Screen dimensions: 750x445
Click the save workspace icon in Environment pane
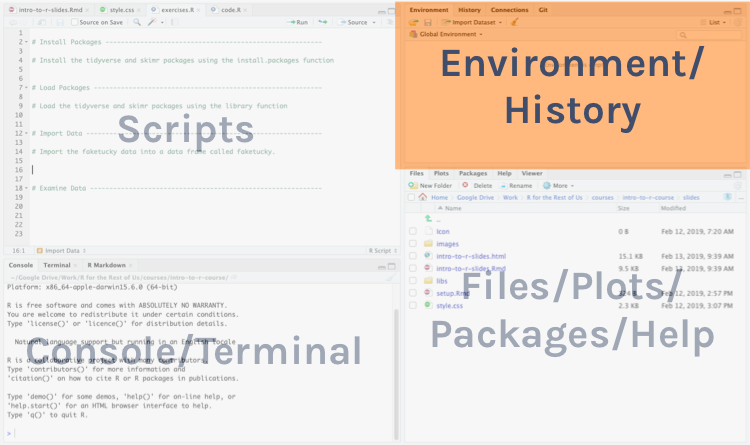tap(428, 22)
